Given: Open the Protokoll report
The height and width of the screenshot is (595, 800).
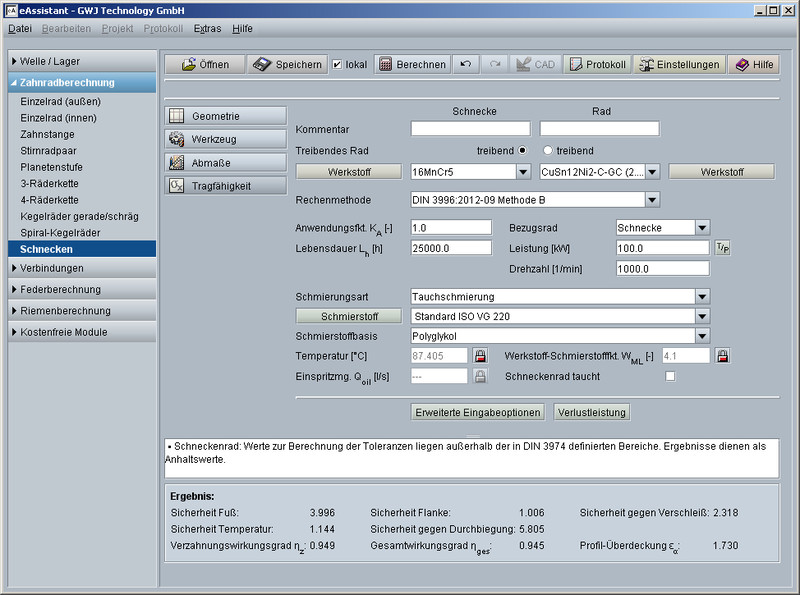Looking at the screenshot, I should (x=596, y=64).
